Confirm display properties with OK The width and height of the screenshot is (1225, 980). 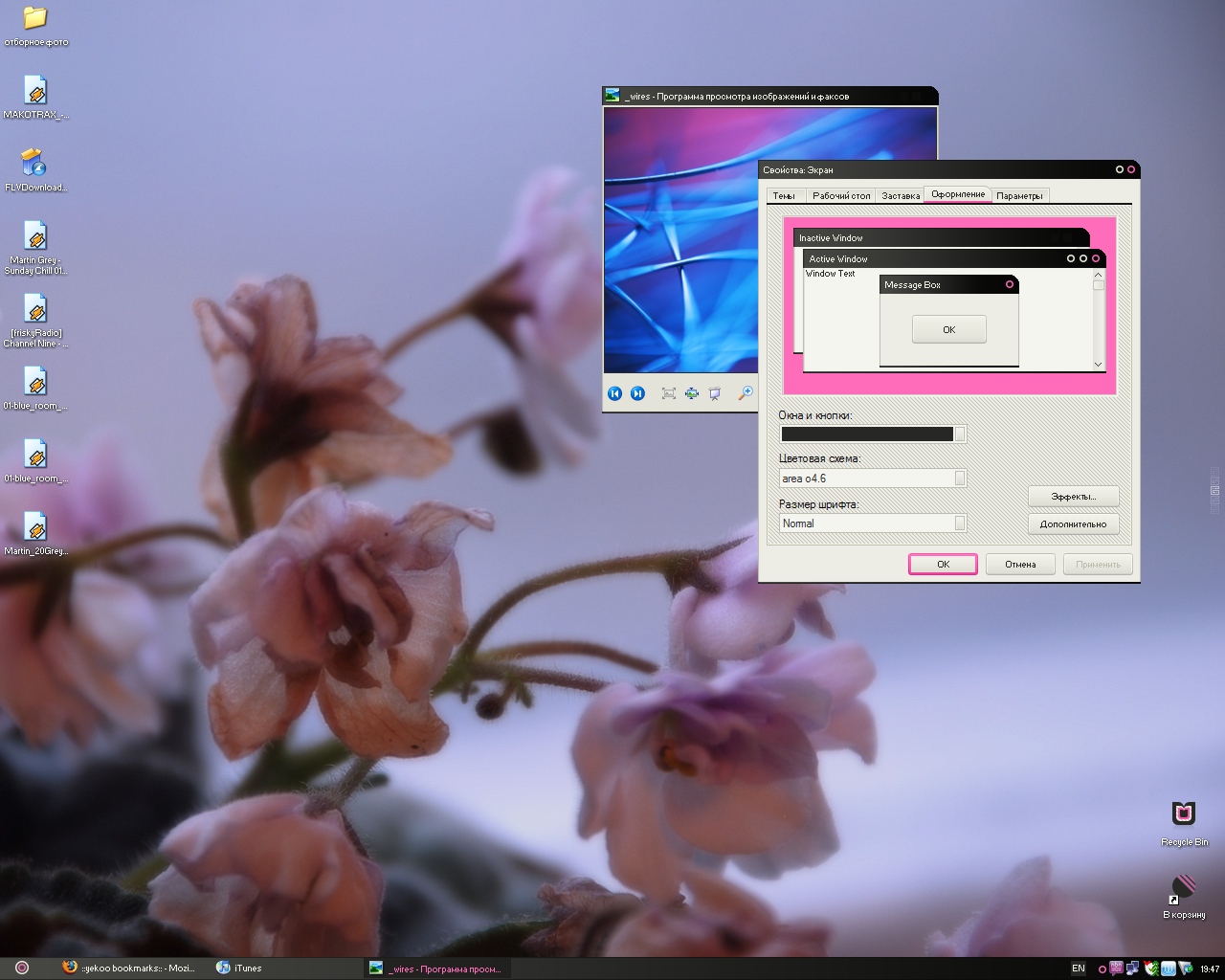coord(943,565)
